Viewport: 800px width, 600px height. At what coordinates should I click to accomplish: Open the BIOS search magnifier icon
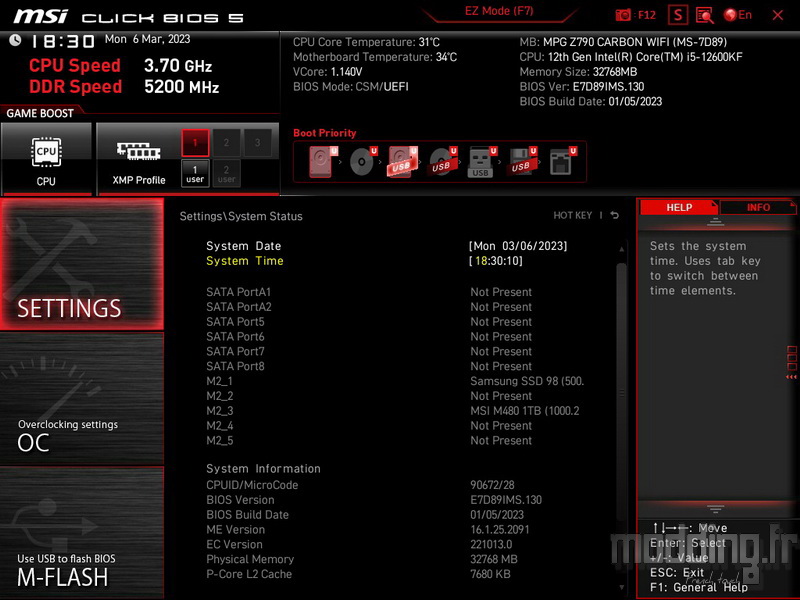[x=705, y=15]
